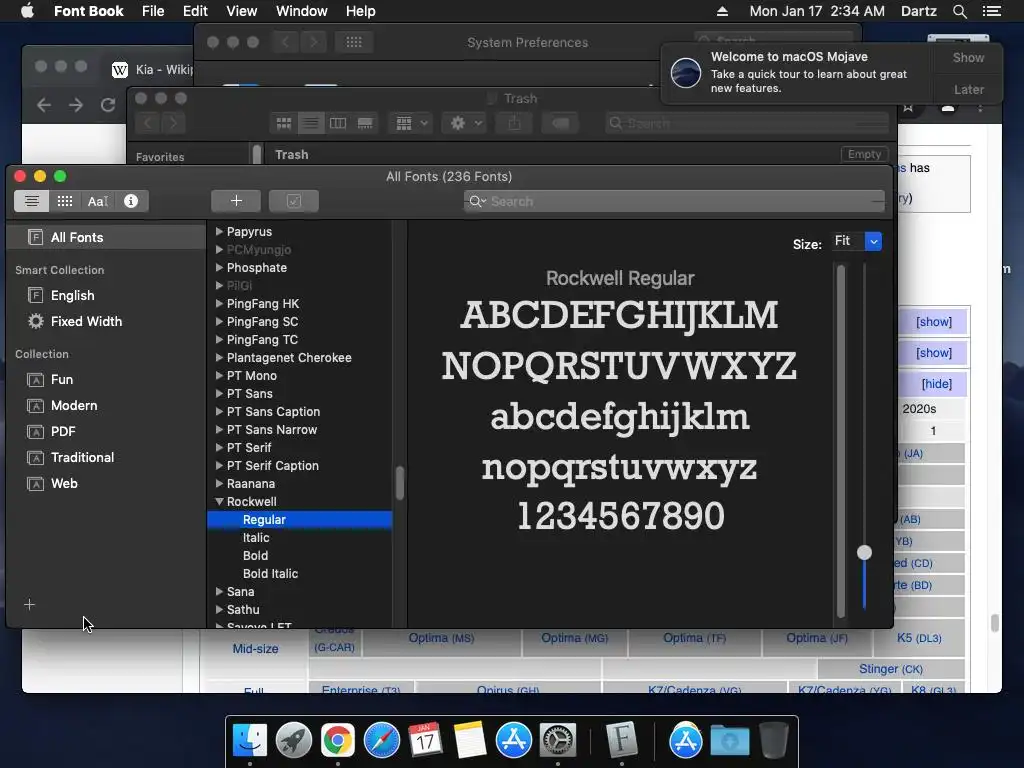Open Safari from the Dock
1024x768 pixels.
point(381,740)
